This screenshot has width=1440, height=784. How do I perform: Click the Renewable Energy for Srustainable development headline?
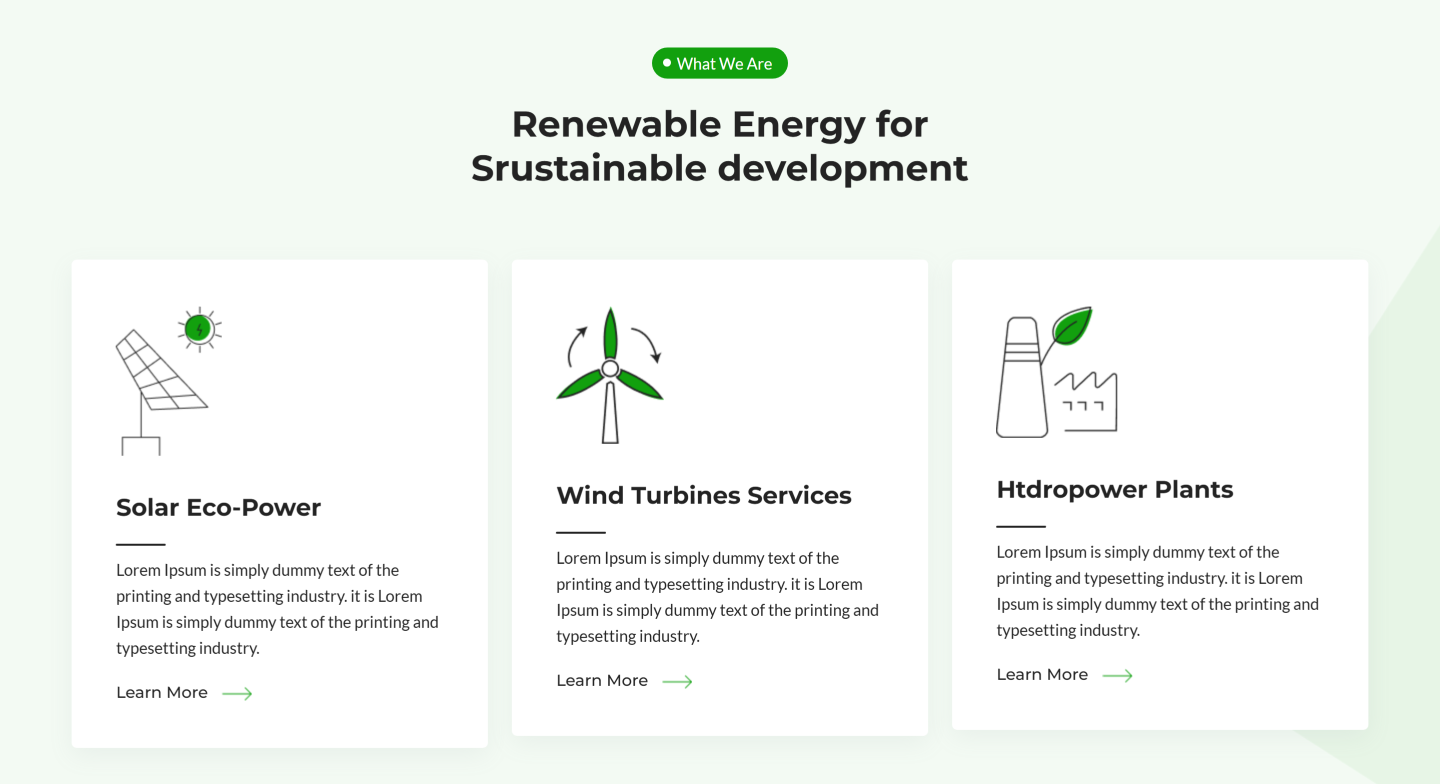[720, 146]
